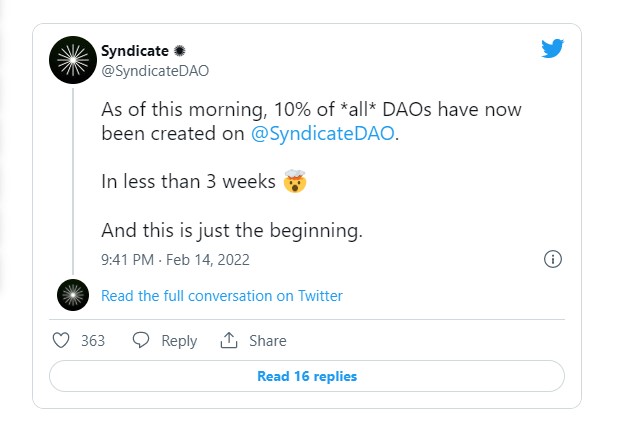Open the tweet info circle icon

click(552, 259)
